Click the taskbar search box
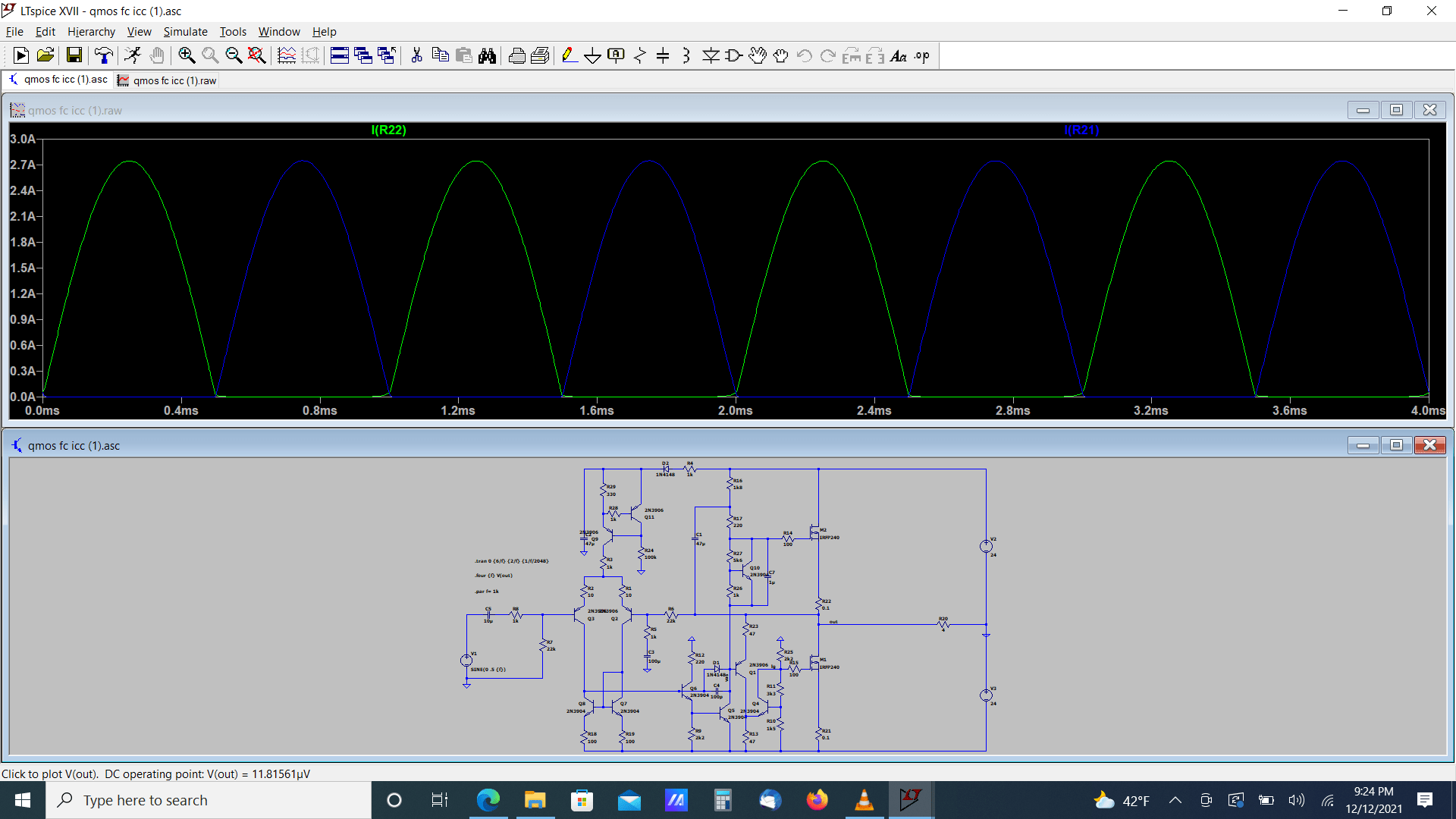1456x819 pixels. [209, 800]
